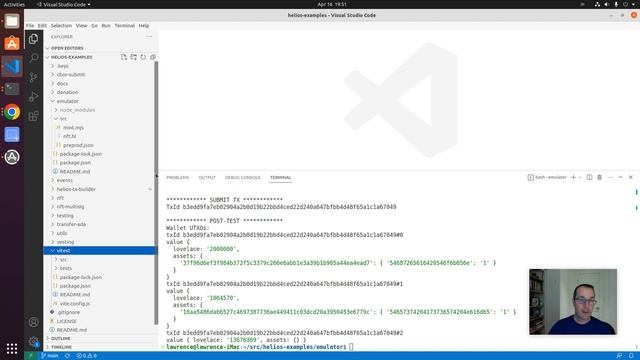Click New File icon in HELIOS-EXAMPLES header
640x360 pixels.
point(124,57)
